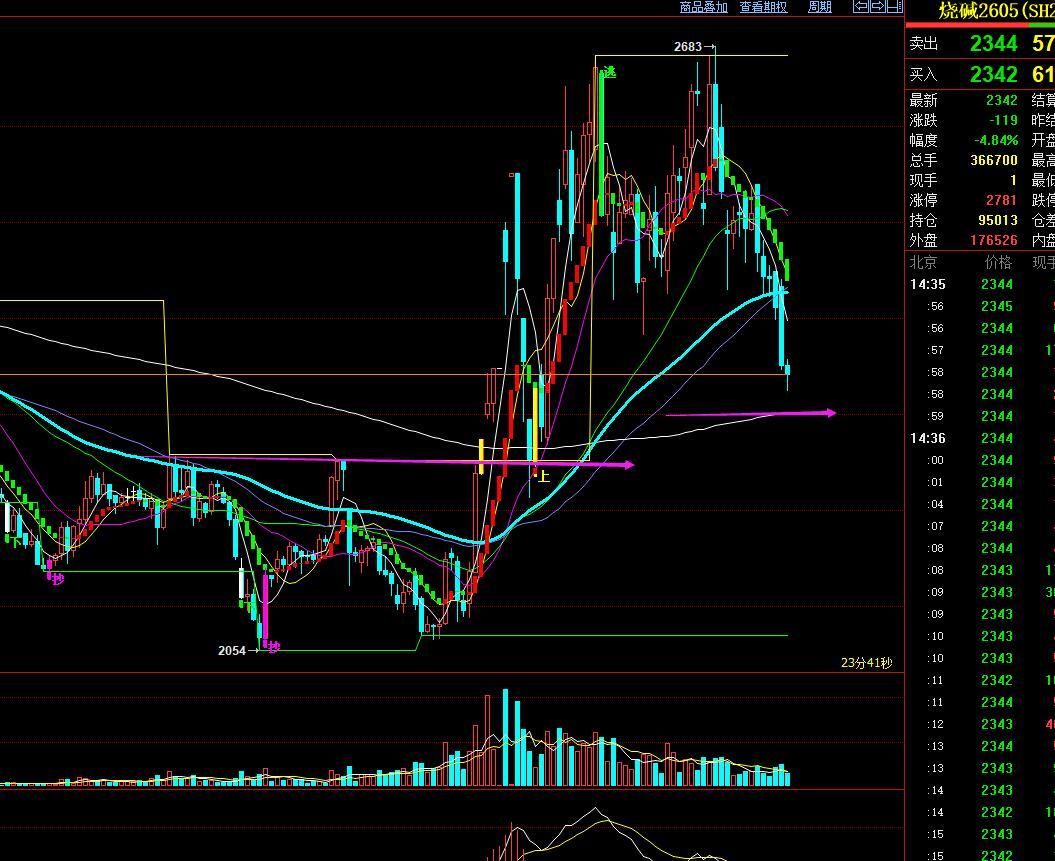Click the yellow 上 signal marker
Viewport: 1055px width, 861px height.
(x=544, y=476)
